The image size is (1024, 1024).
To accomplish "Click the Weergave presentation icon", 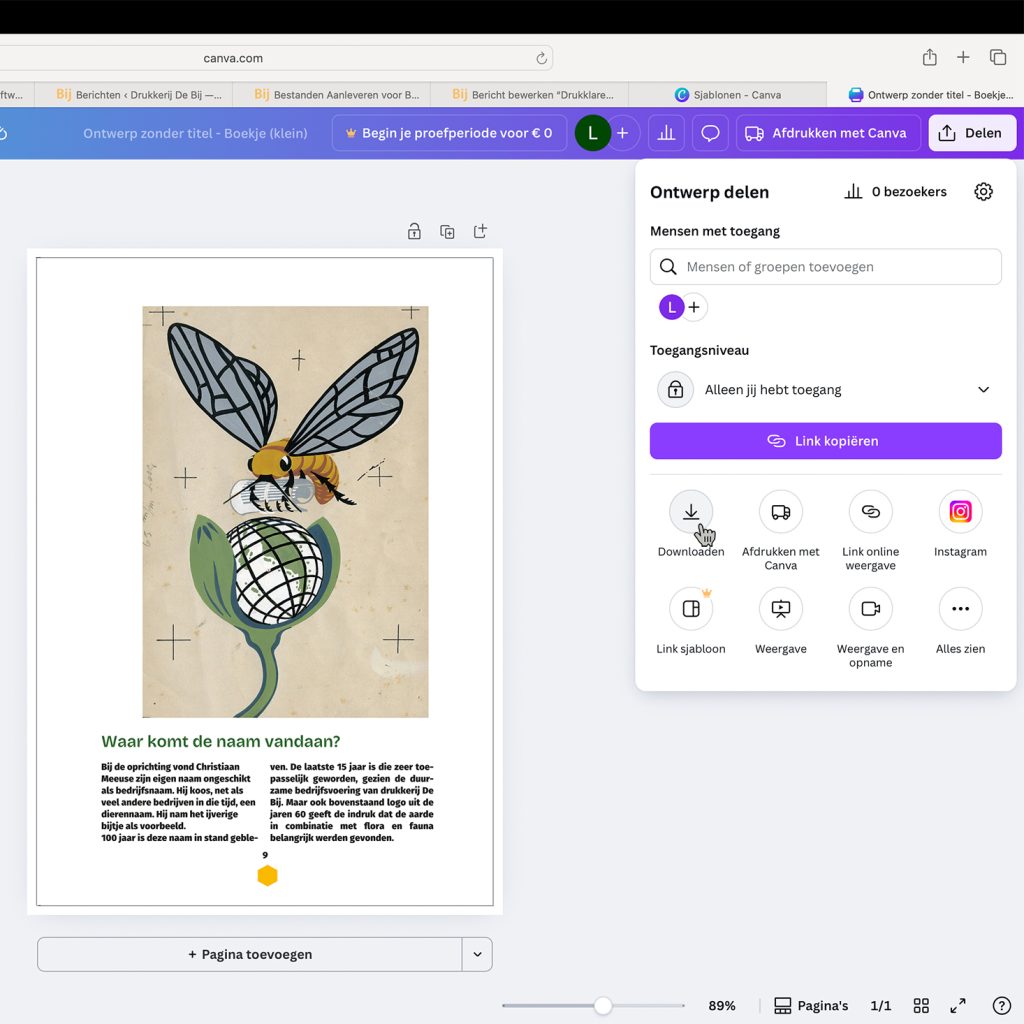I will click(x=781, y=609).
